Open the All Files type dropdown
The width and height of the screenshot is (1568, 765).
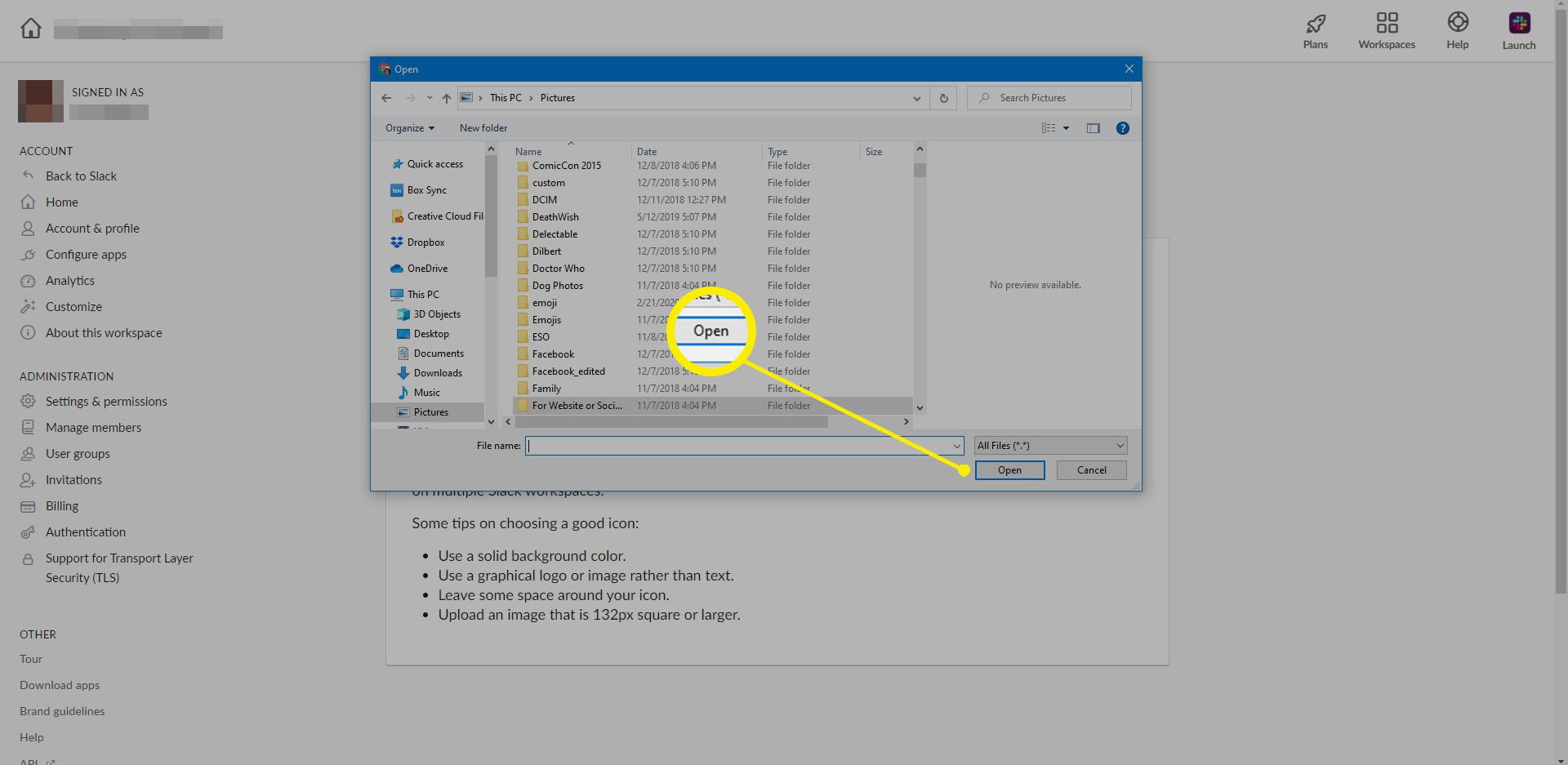[1050, 446]
